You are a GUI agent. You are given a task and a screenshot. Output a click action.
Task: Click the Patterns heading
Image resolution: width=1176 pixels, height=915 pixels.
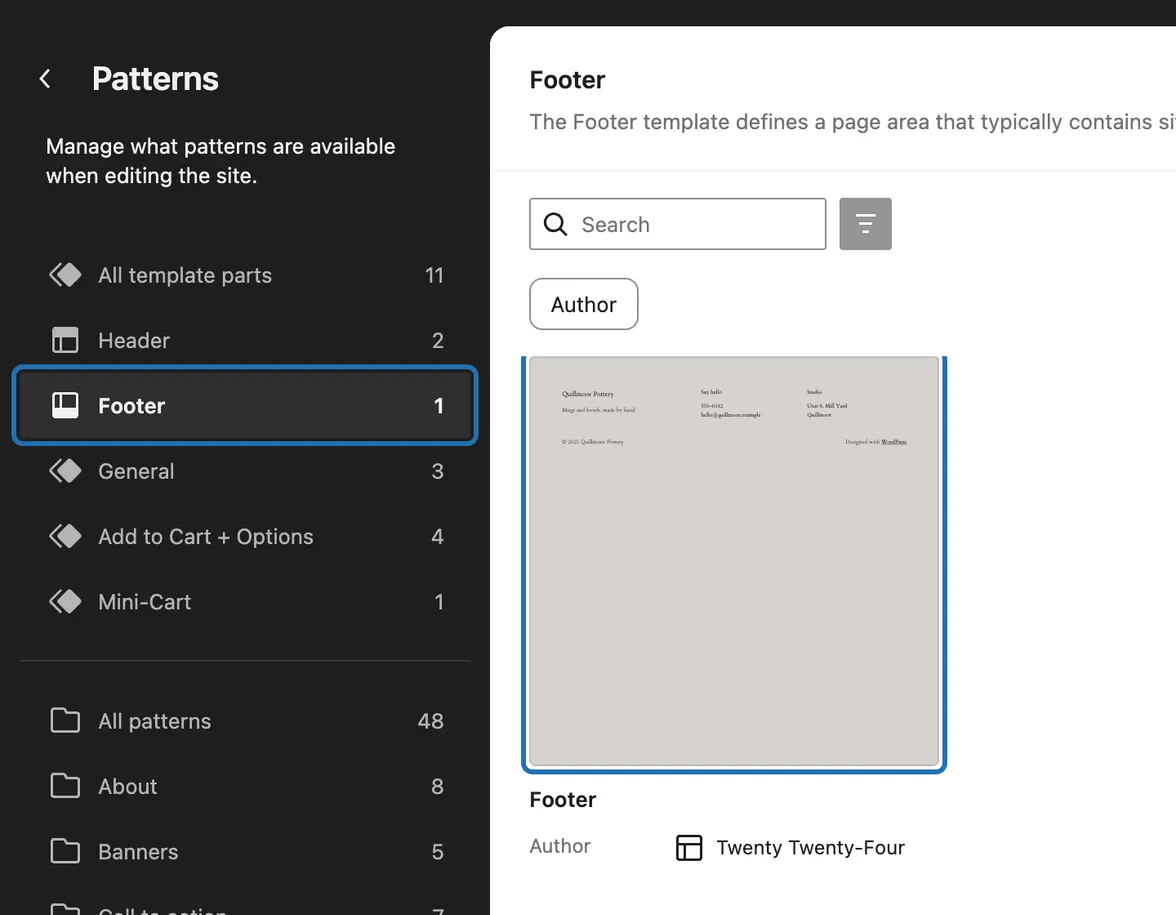(x=155, y=79)
